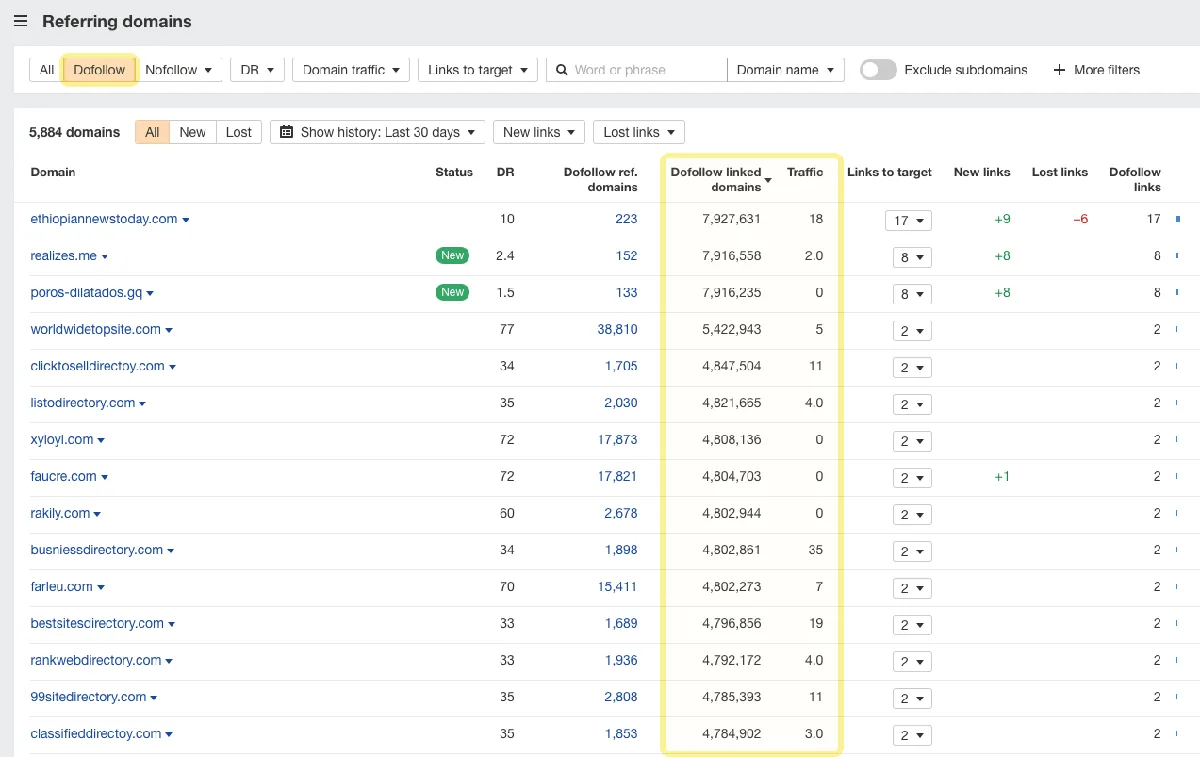Select the Dofollow filter tab
1200x757 pixels.
[99, 70]
